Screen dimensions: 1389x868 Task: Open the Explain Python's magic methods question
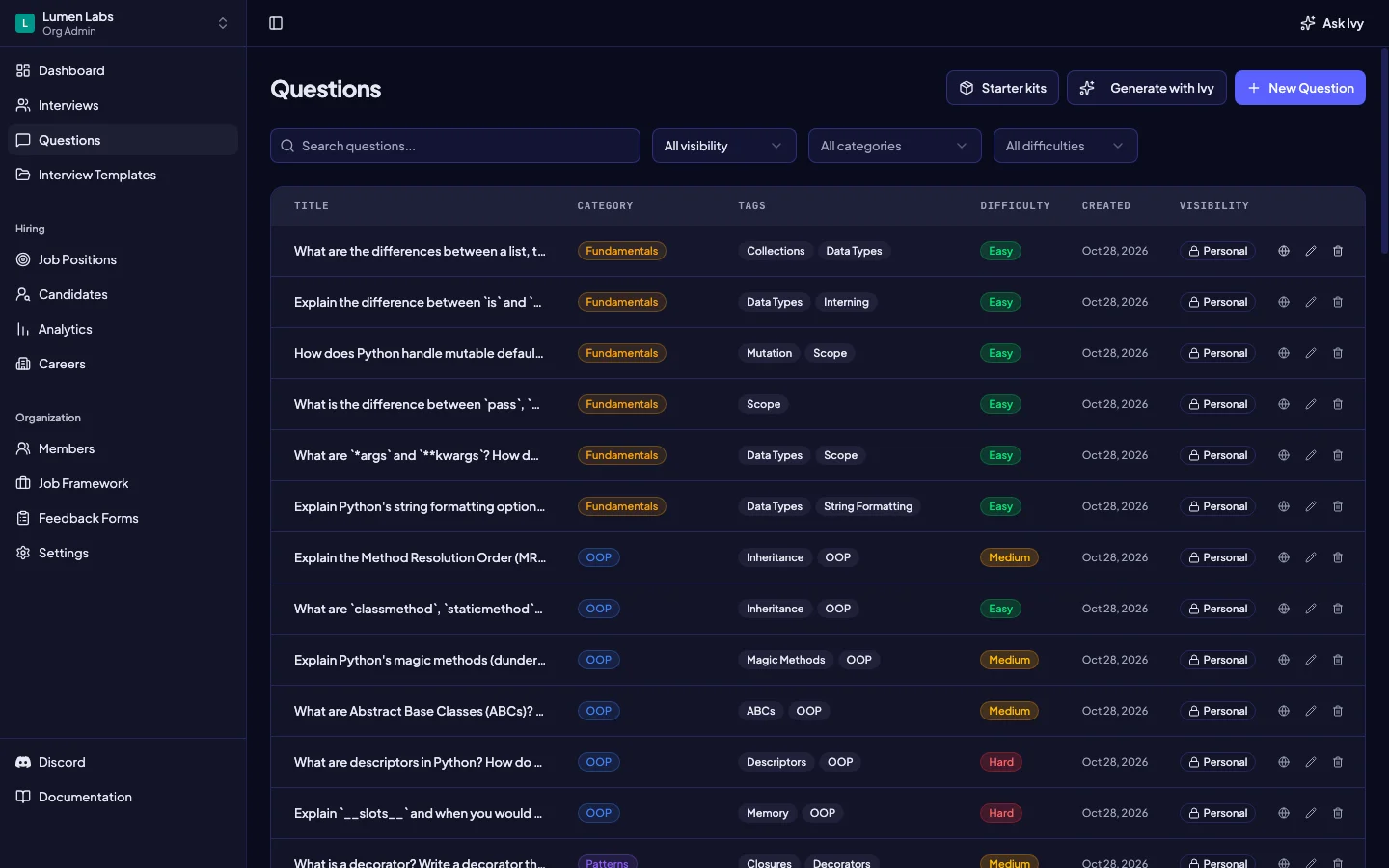[420, 660]
